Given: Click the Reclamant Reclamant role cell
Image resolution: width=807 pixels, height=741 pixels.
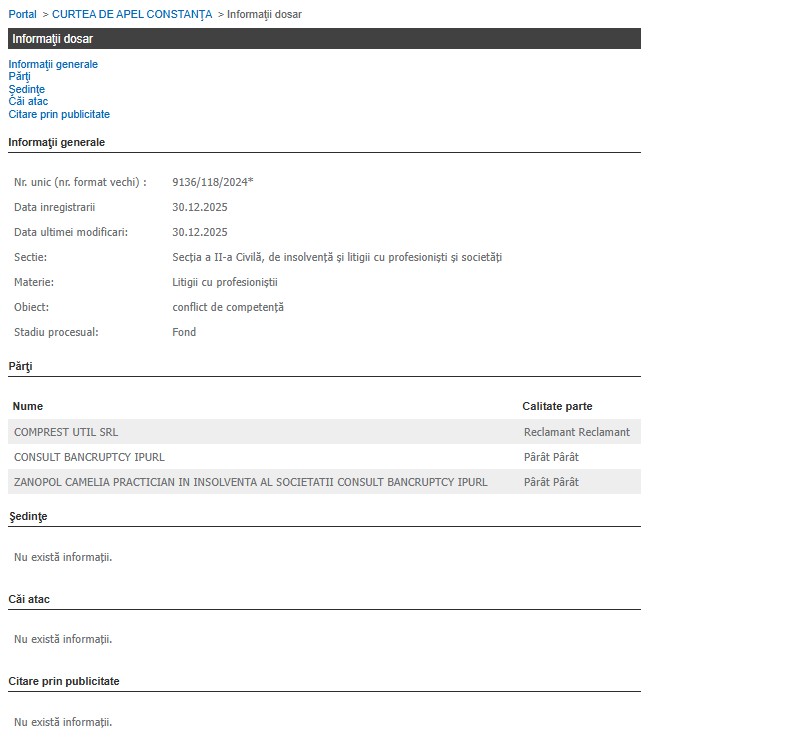Looking at the screenshot, I should click(x=576, y=432).
